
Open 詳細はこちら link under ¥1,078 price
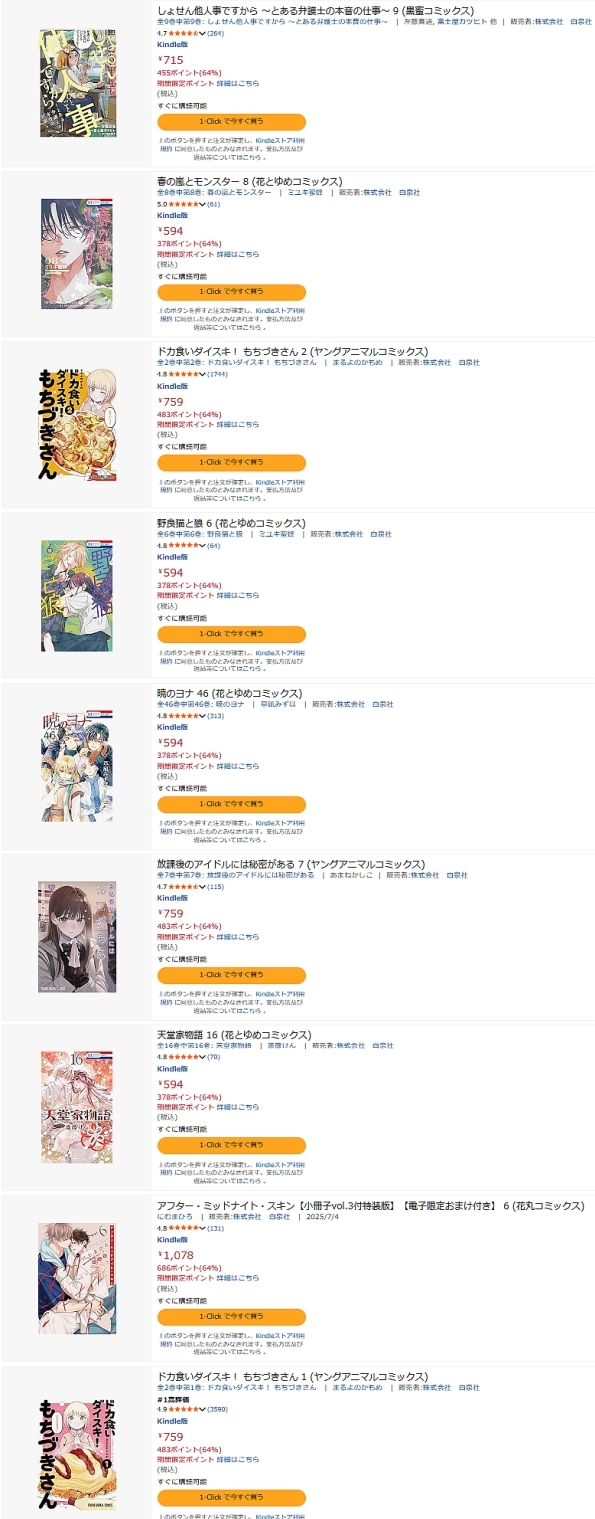(x=238, y=1278)
